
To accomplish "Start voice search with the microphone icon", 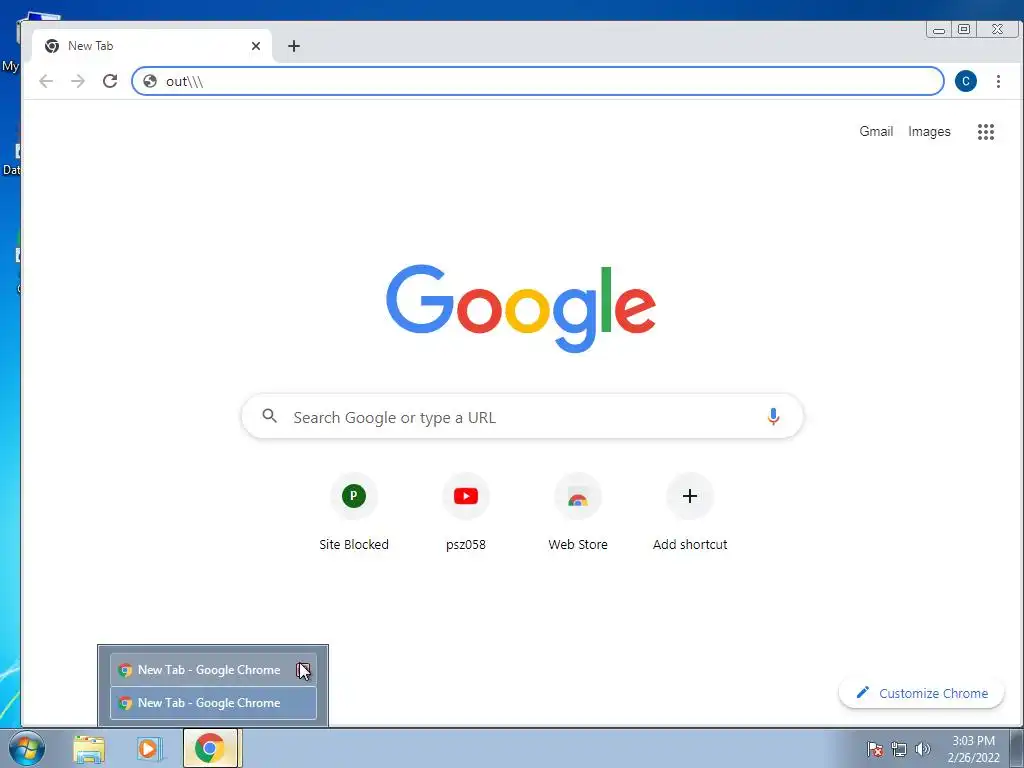I will tap(773, 416).
